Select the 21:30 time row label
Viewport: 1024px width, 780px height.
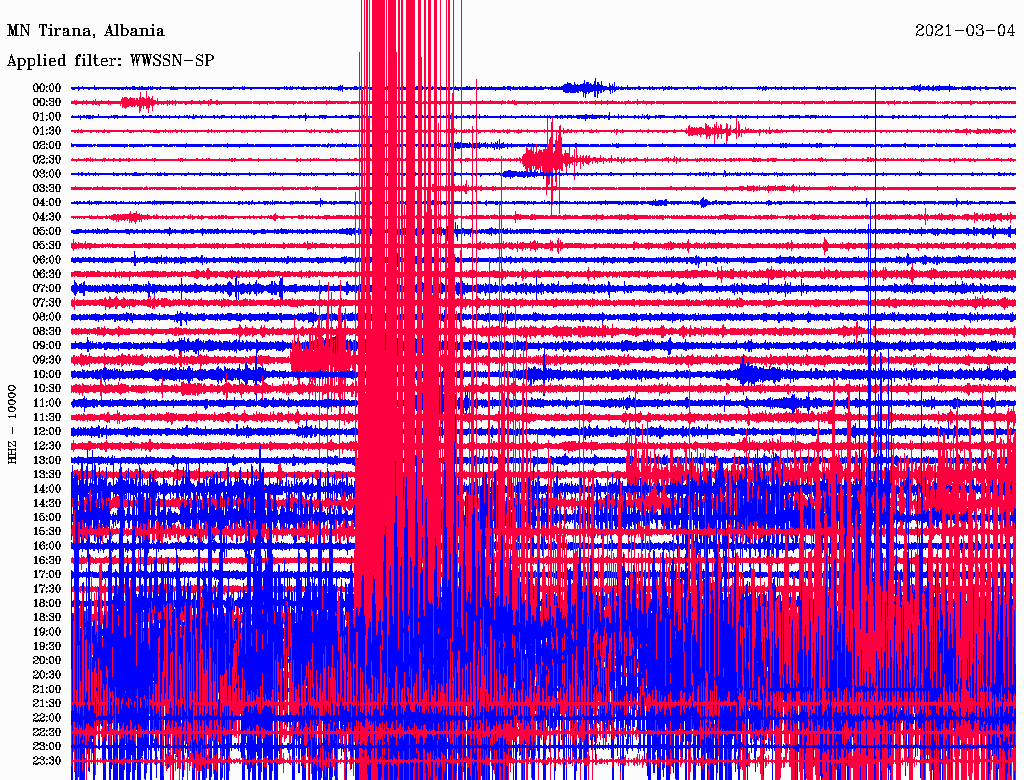[47, 704]
